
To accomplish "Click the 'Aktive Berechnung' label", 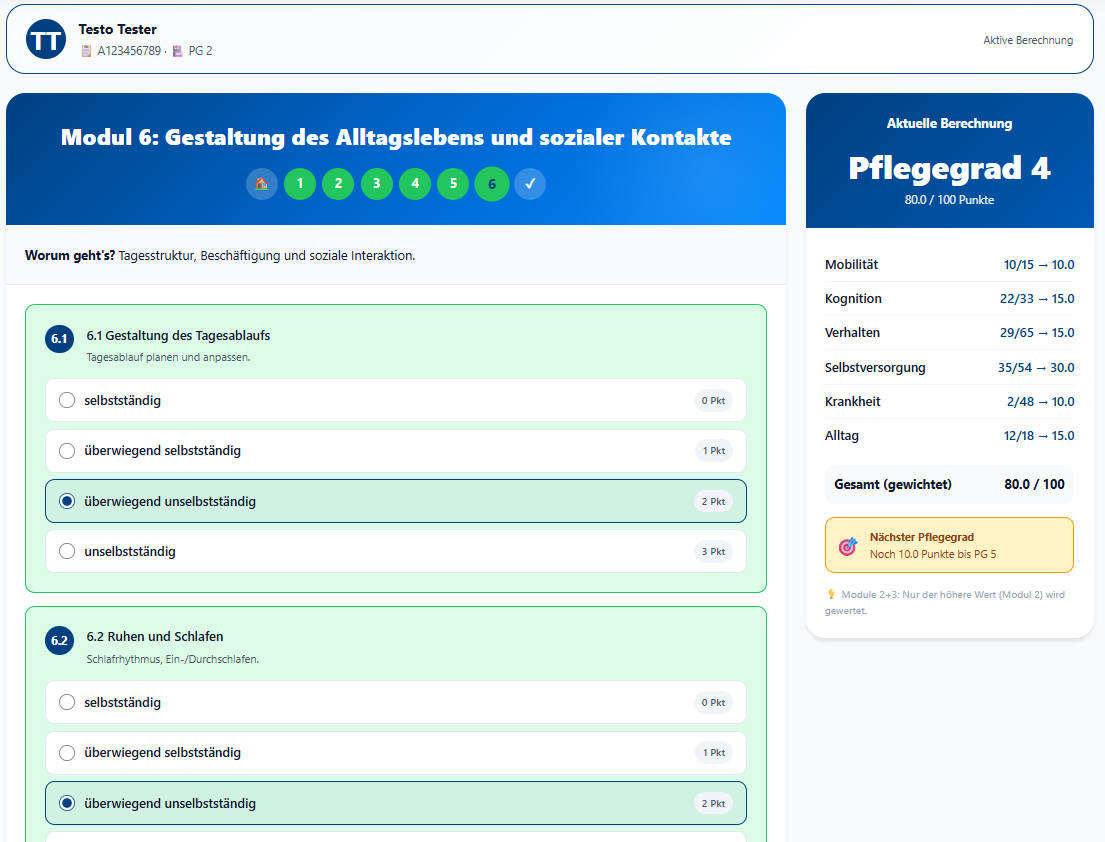I will 1027,41.
